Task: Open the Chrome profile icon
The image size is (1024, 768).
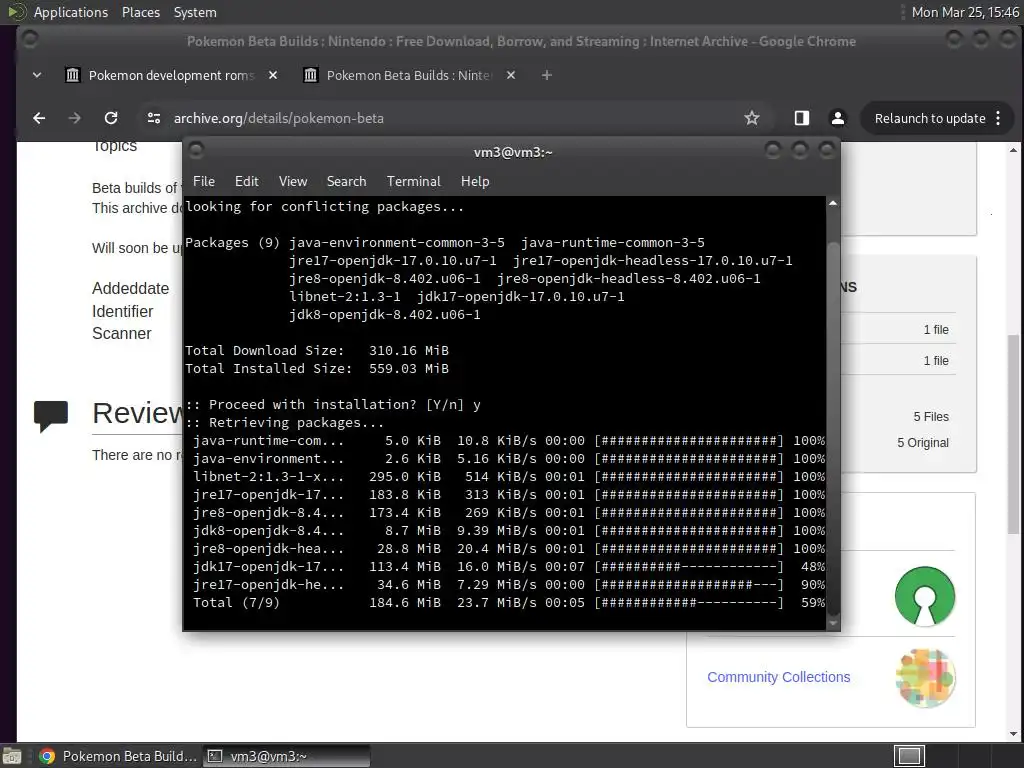Action: (837, 118)
